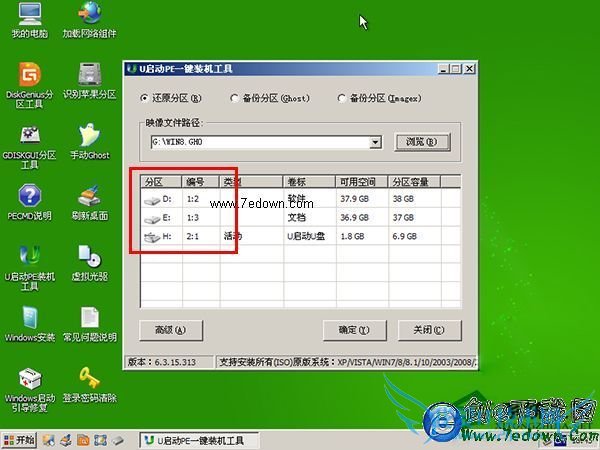
Task: Click third quick launch taskbar icon
Action: (83, 440)
